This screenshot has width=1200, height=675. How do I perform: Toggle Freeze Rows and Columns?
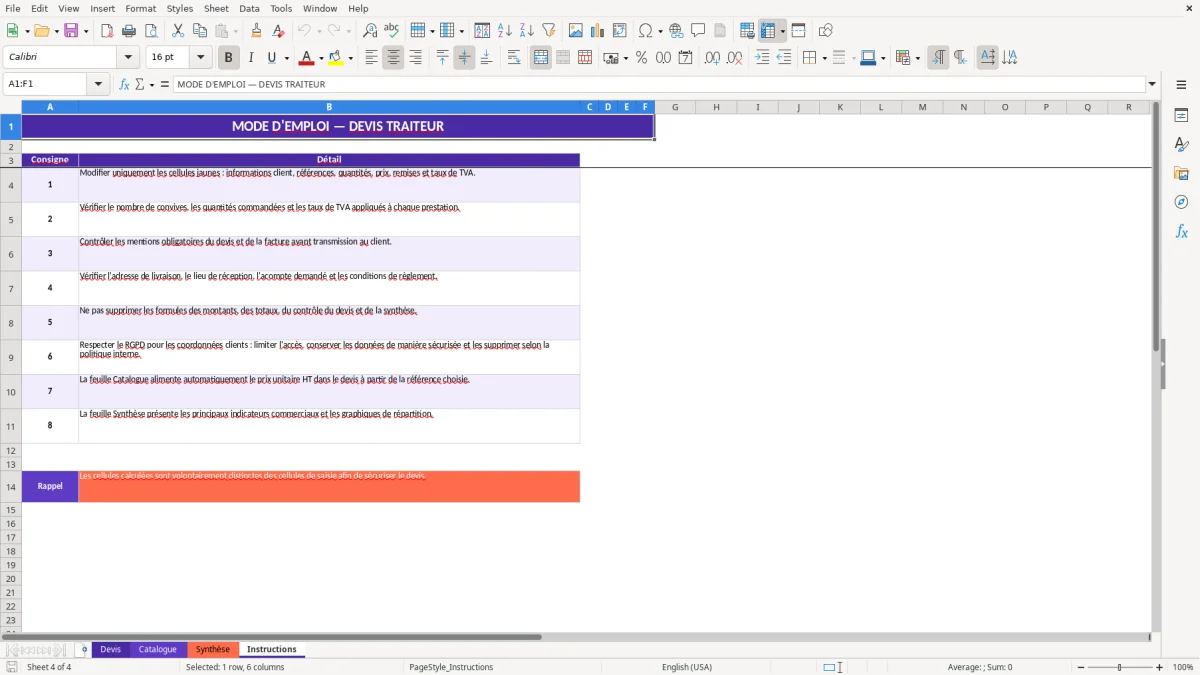[x=768, y=31]
